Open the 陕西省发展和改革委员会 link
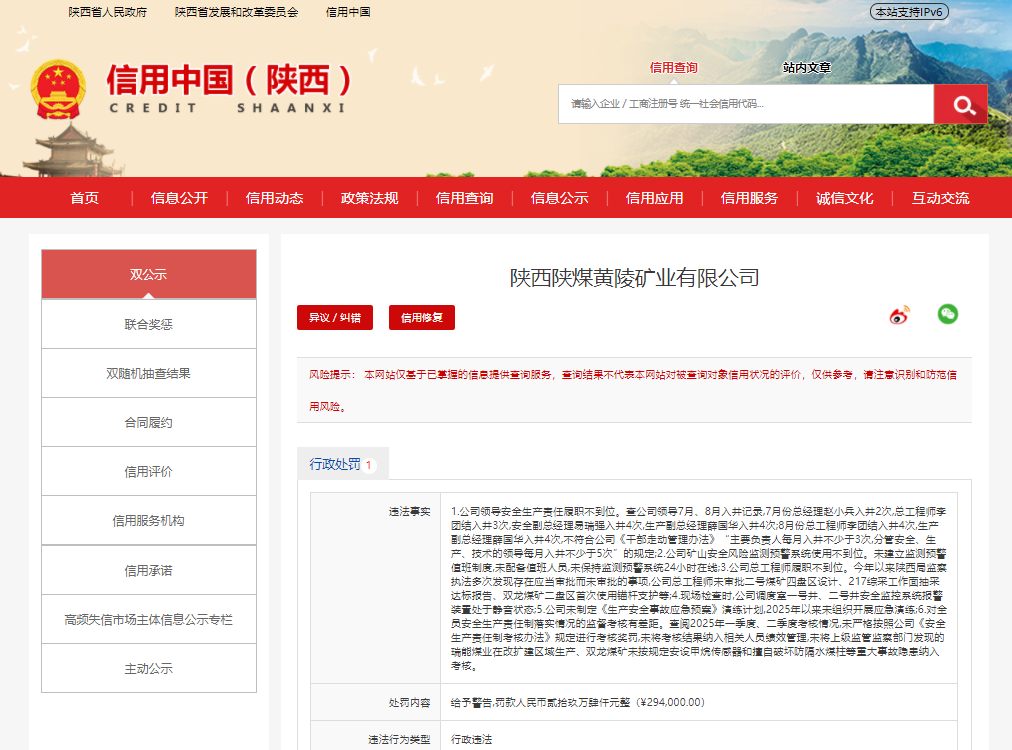Image resolution: width=1012 pixels, height=750 pixels. [x=236, y=12]
